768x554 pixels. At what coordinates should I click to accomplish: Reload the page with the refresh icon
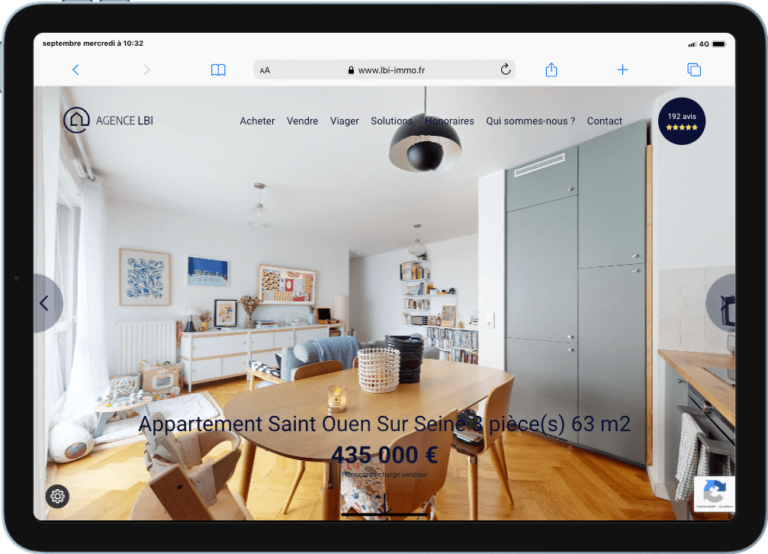pyautogui.click(x=505, y=70)
